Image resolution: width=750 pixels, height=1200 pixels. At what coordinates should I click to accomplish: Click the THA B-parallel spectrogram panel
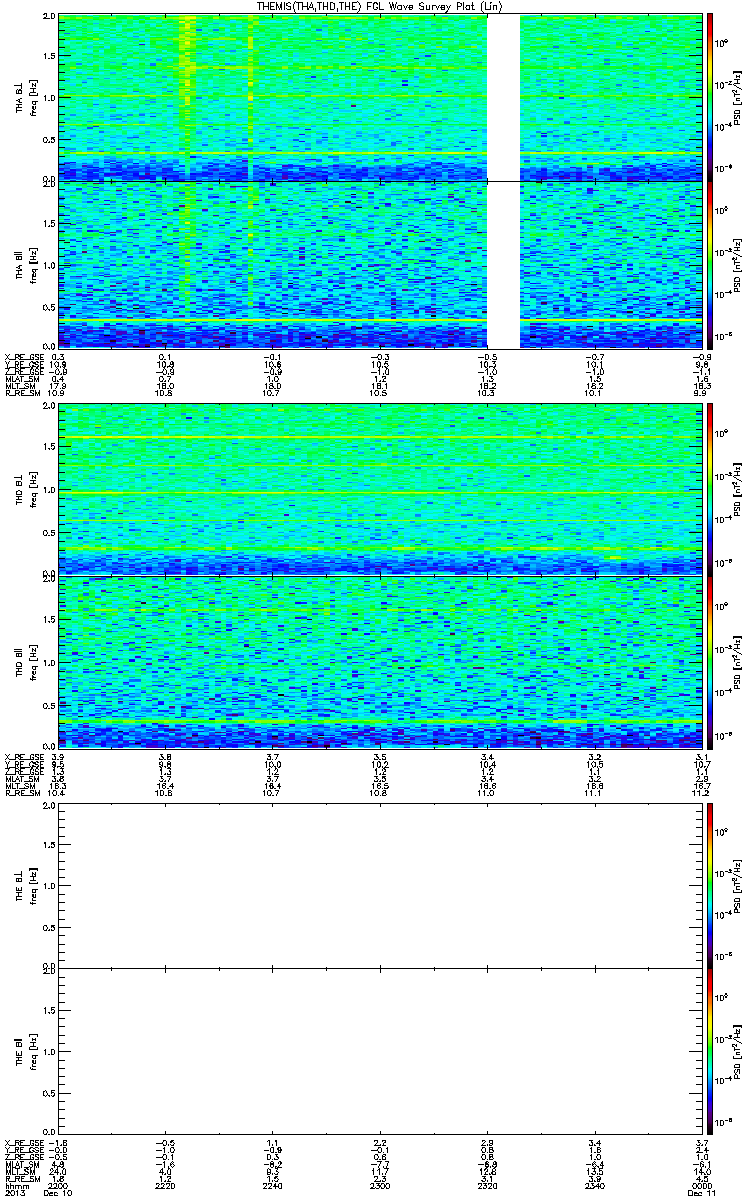tap(380, 265)
